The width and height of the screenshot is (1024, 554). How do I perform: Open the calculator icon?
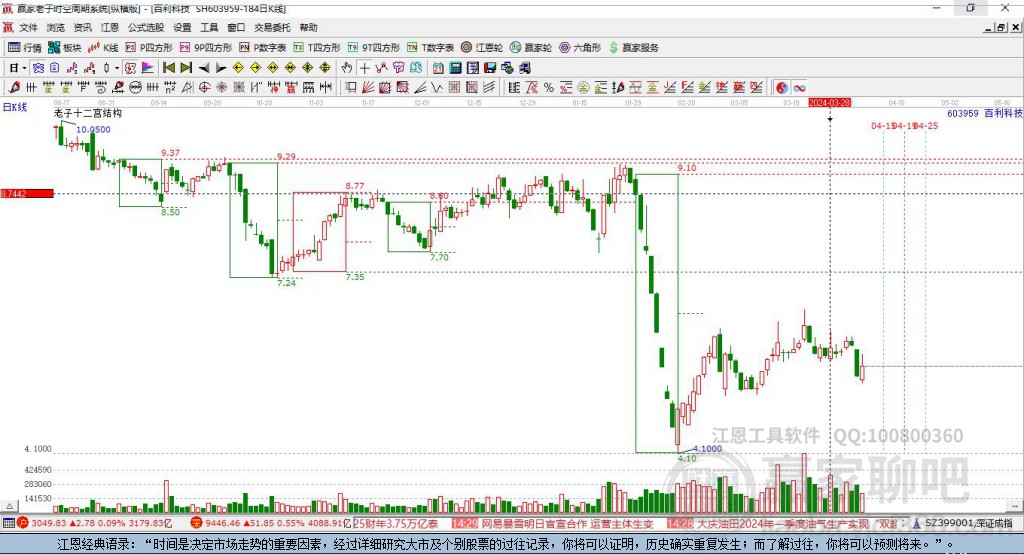tap(455, 68)
